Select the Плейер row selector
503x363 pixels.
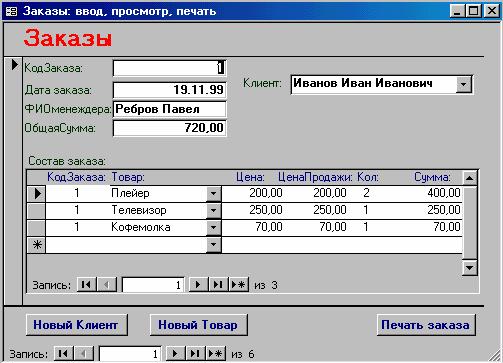(36, 193)
